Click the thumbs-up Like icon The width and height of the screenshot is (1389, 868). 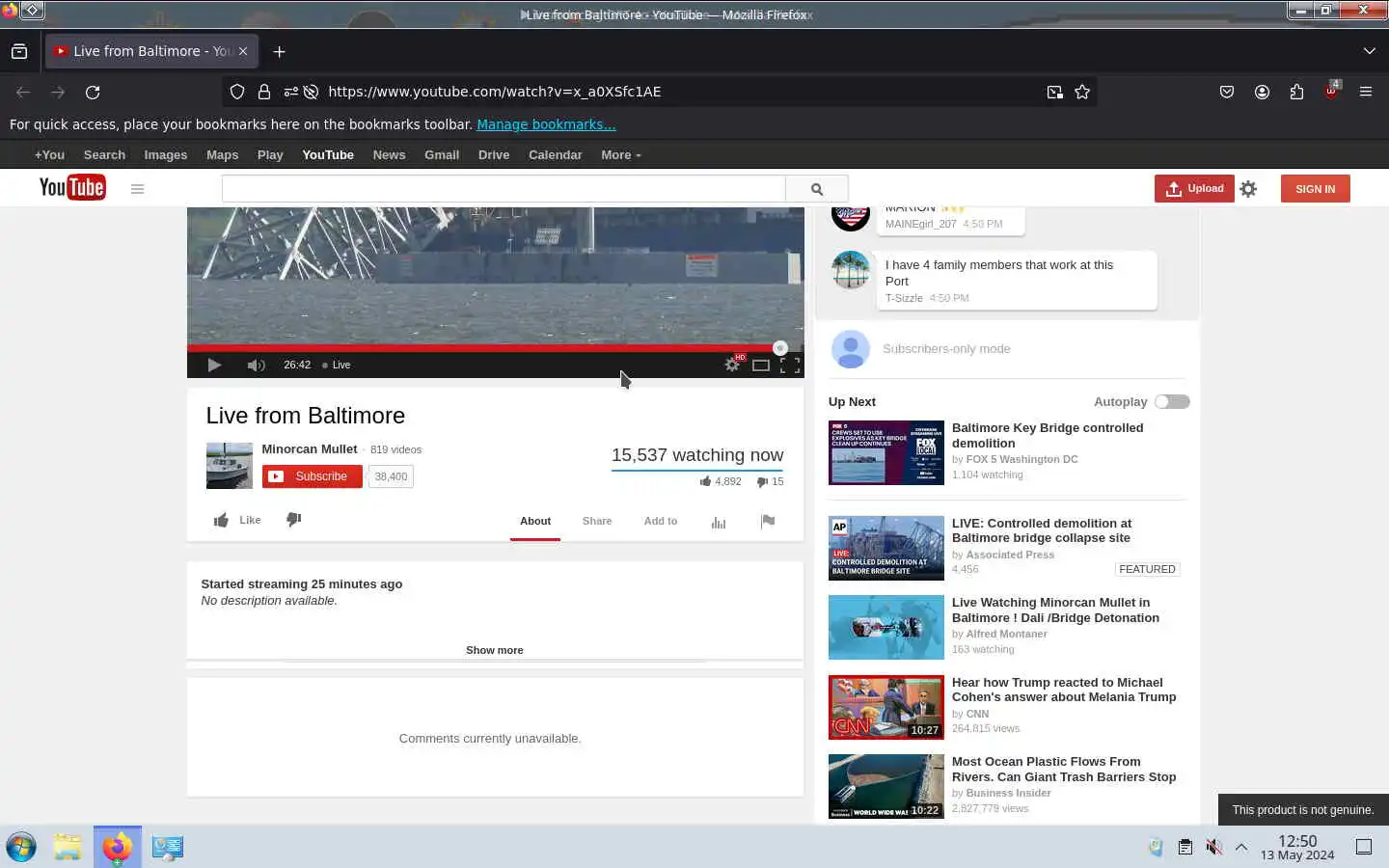click(x=221, y=520)
